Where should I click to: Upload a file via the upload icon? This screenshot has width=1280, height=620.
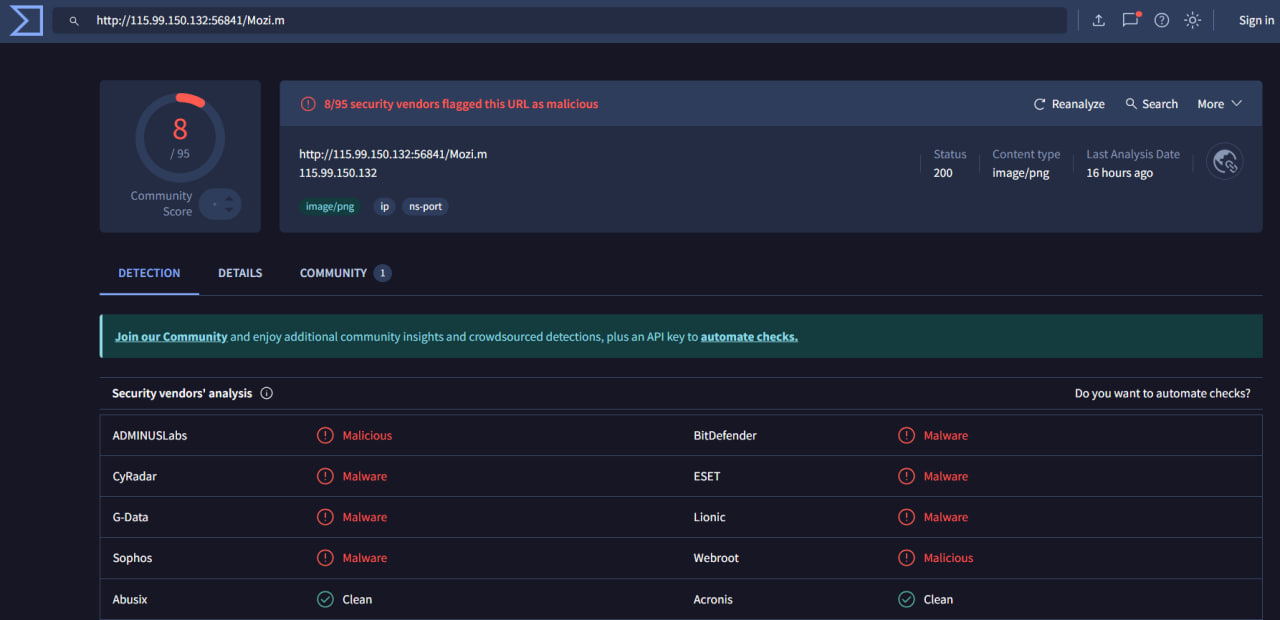coord(1098,20)
